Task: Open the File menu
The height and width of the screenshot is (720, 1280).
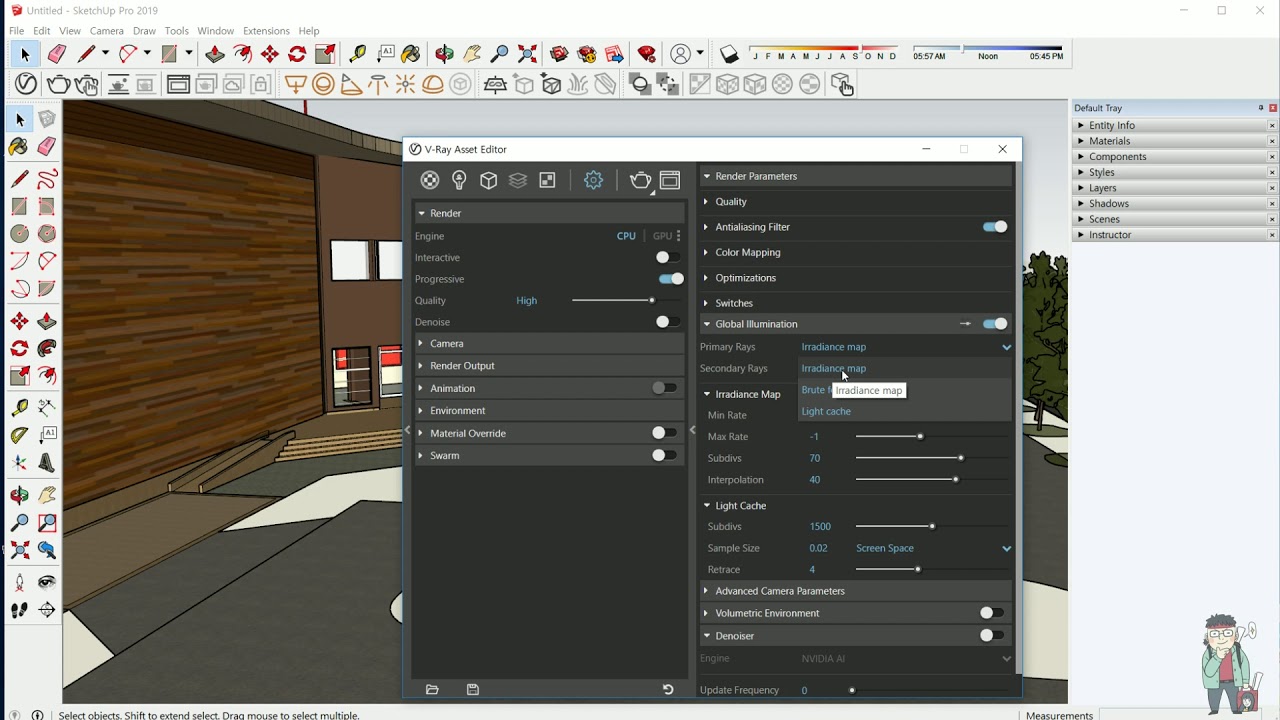Action: [17, 31]
